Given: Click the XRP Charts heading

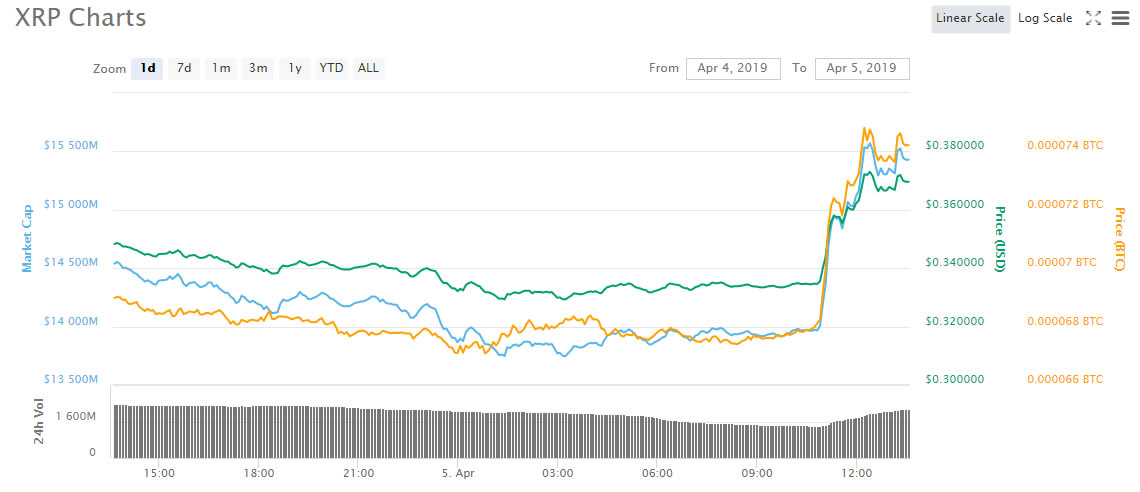Looking at the screenshot, I should (80, 17).
